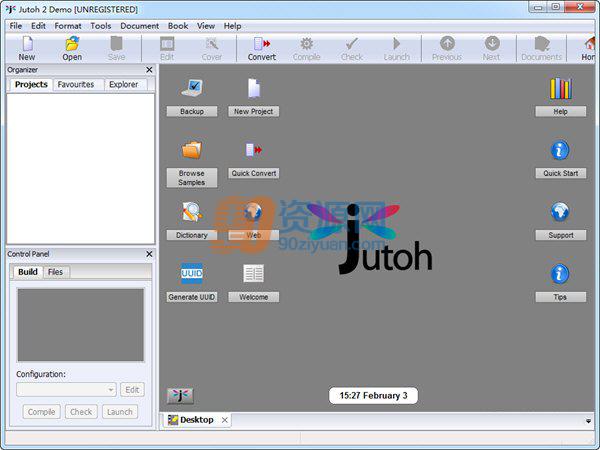Click the Quick Convert button label
This screenshot has width=600, height=450.
pyautogui.click(x=253, y=173)
